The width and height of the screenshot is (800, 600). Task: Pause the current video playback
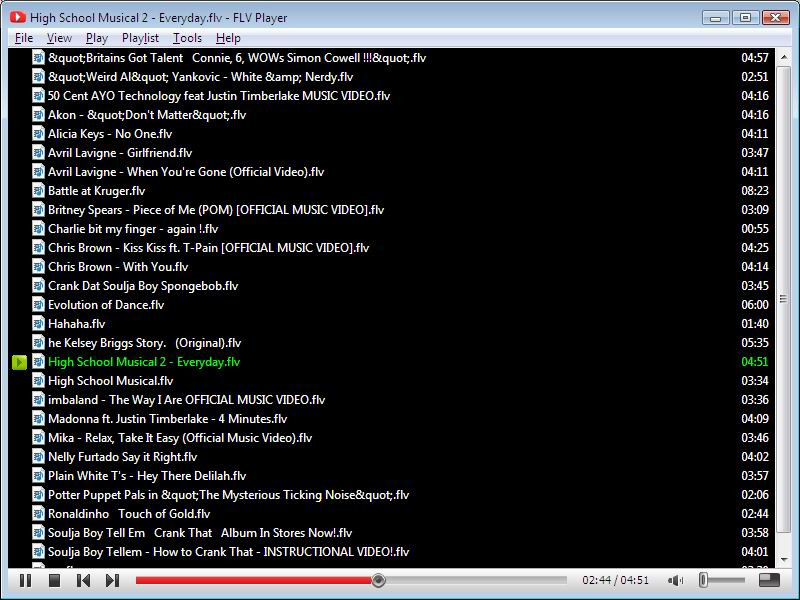tap(25, 581)
